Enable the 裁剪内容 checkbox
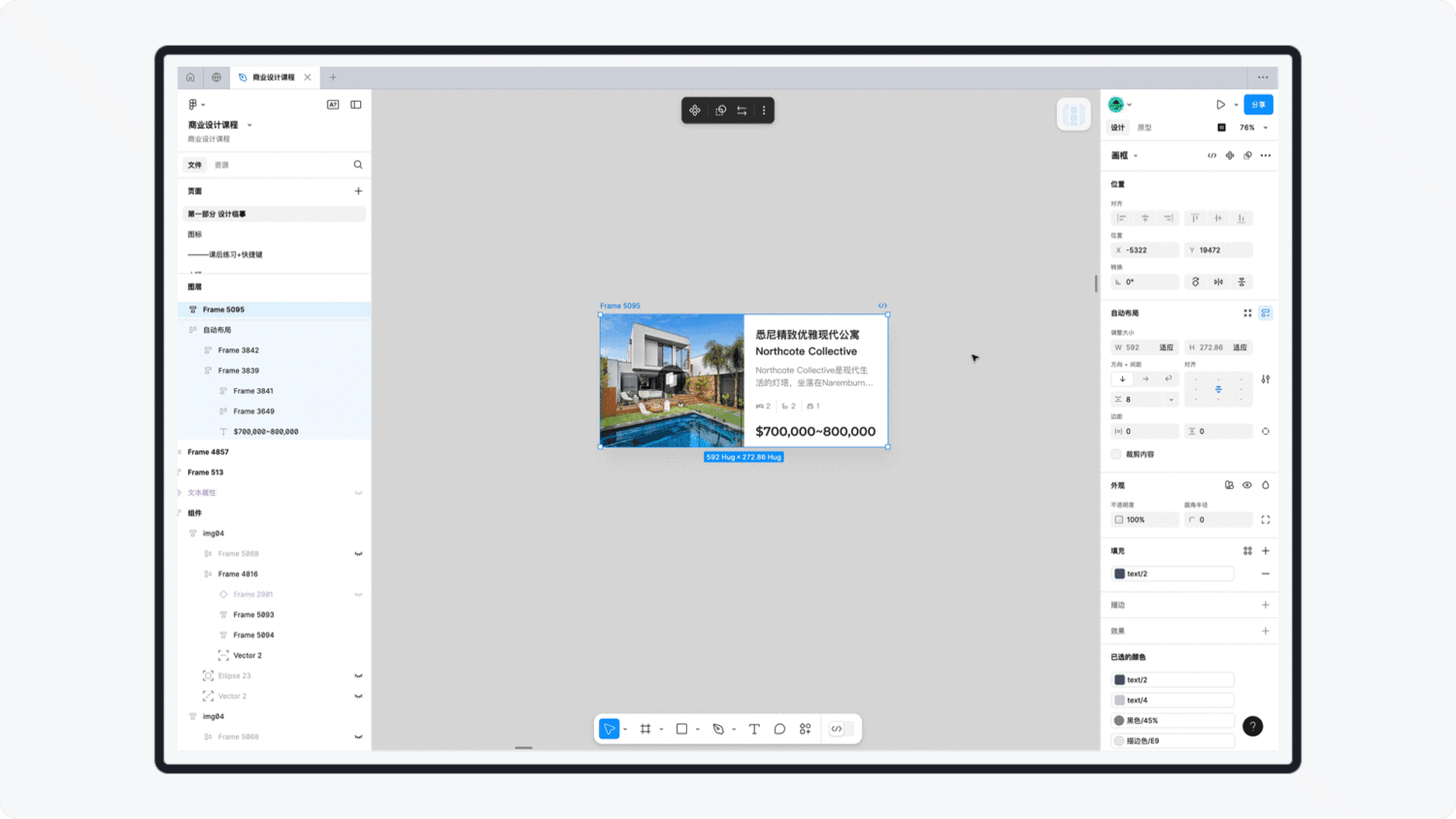Viewport: 1456px width, 819px height. pyautogui.click(x=1114, y=453)
